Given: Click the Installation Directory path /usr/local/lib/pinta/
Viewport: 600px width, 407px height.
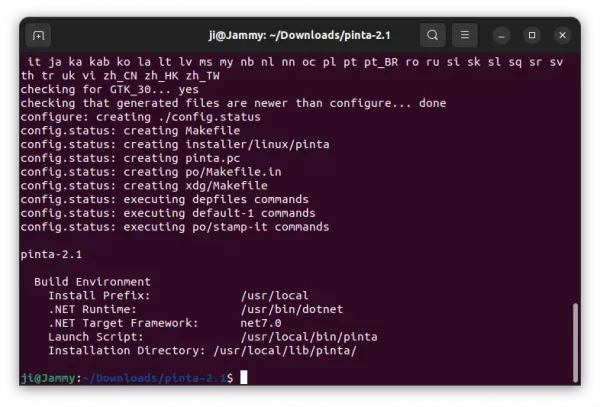Looking at the screenshot, I should [285, 351].
